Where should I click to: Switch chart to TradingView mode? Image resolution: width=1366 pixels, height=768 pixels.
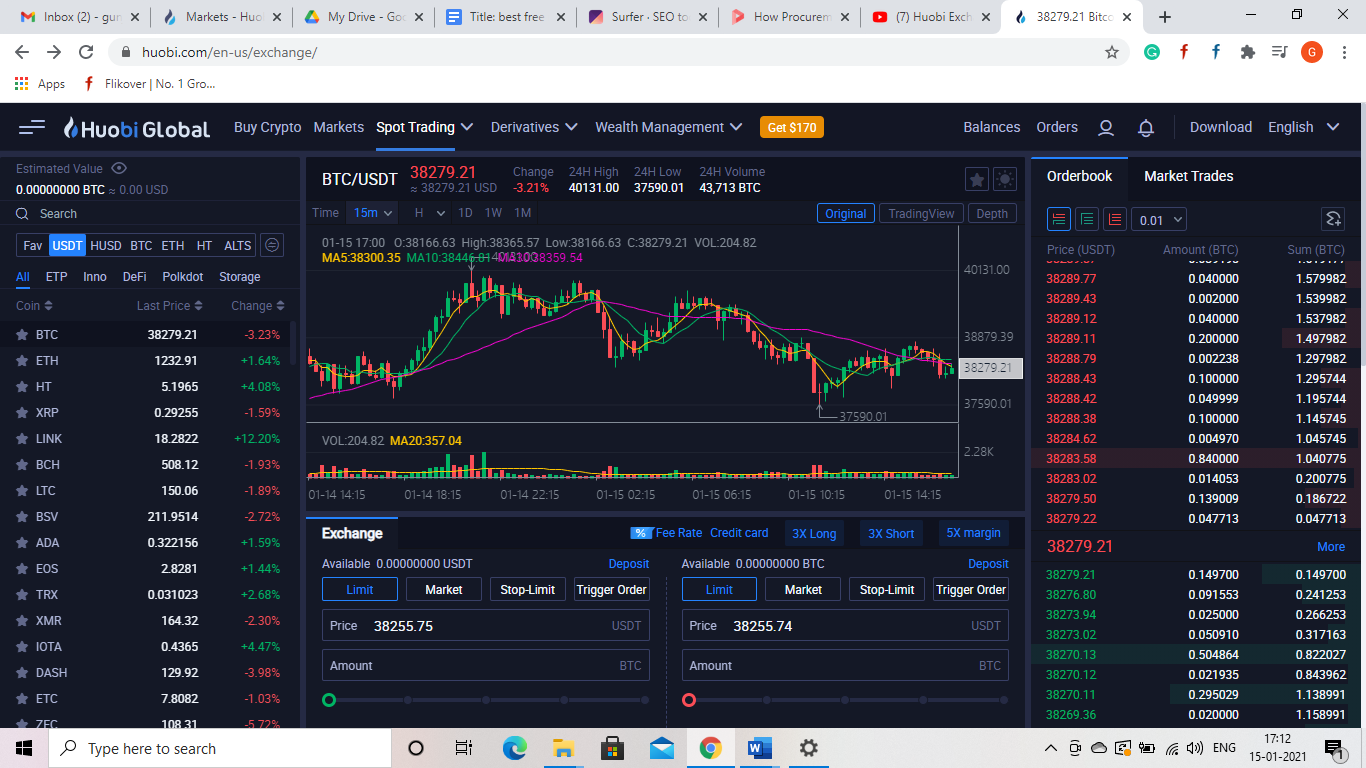921,213
